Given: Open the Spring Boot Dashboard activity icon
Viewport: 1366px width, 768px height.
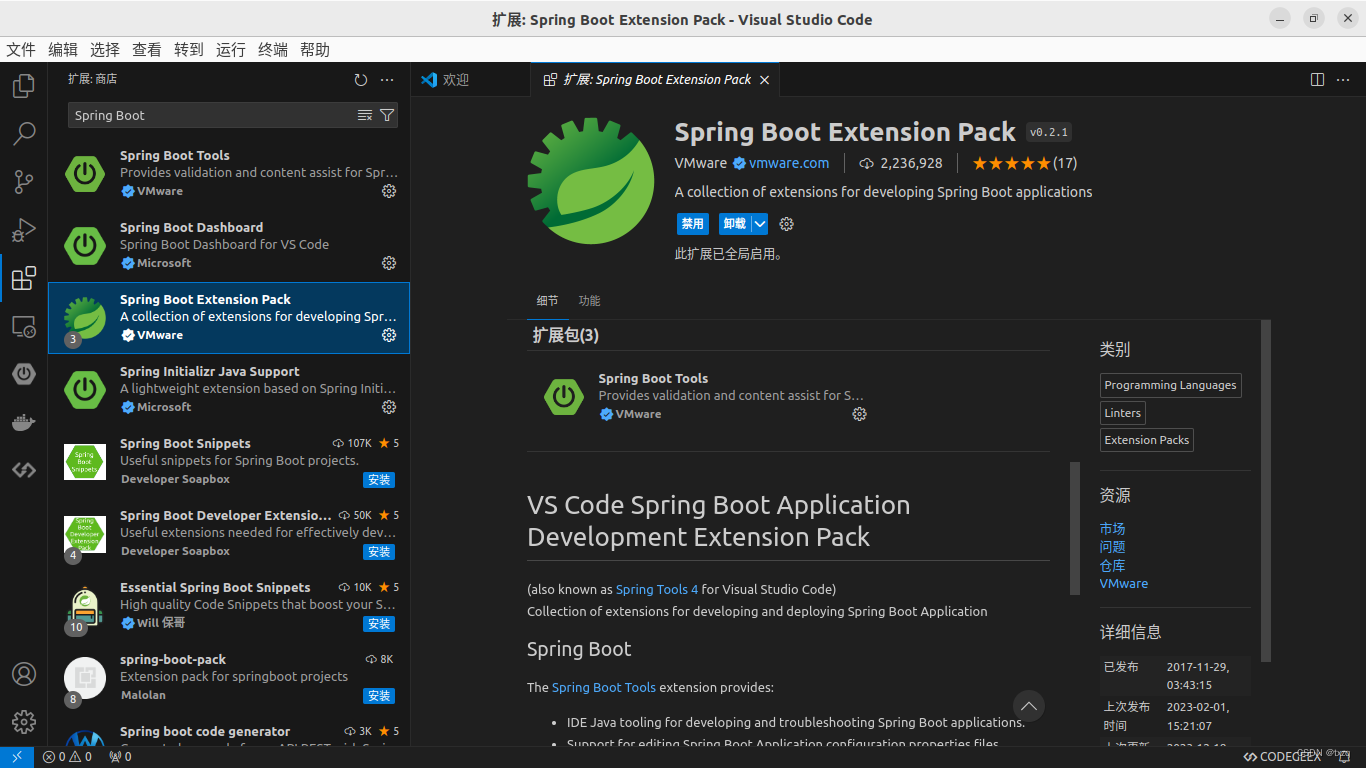Looking at the screenshot, I should [24, 374].
